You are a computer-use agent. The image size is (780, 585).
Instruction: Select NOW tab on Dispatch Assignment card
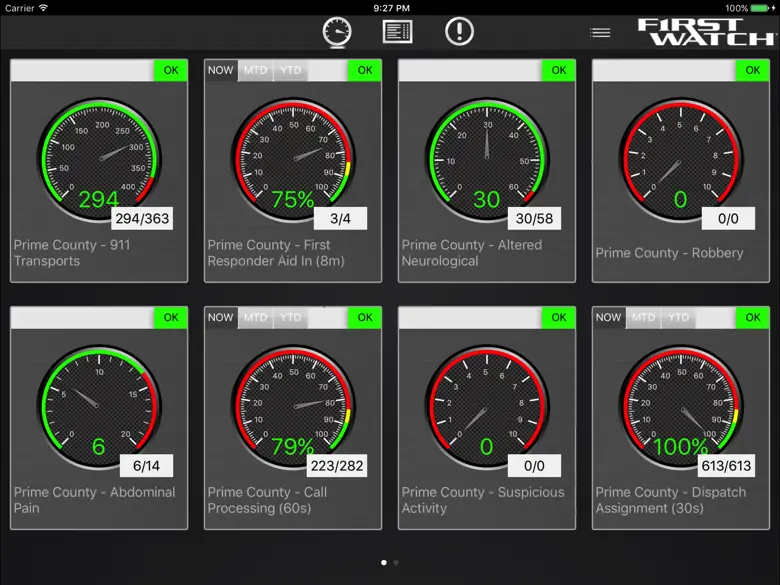[x=608, y=317]
